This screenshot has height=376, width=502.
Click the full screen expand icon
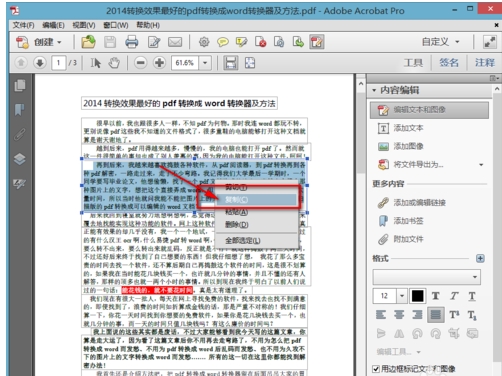[490, 42]
